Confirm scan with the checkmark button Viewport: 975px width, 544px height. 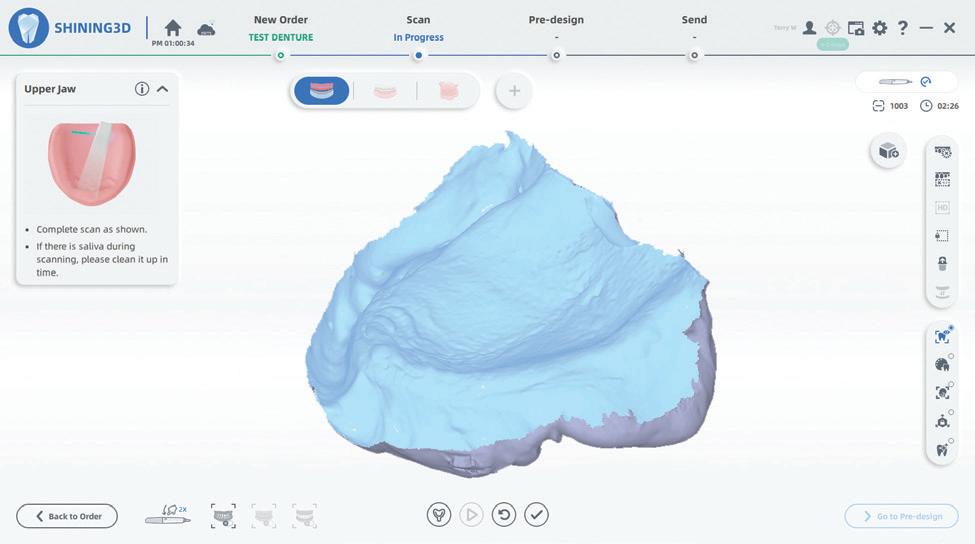point(536,515)
